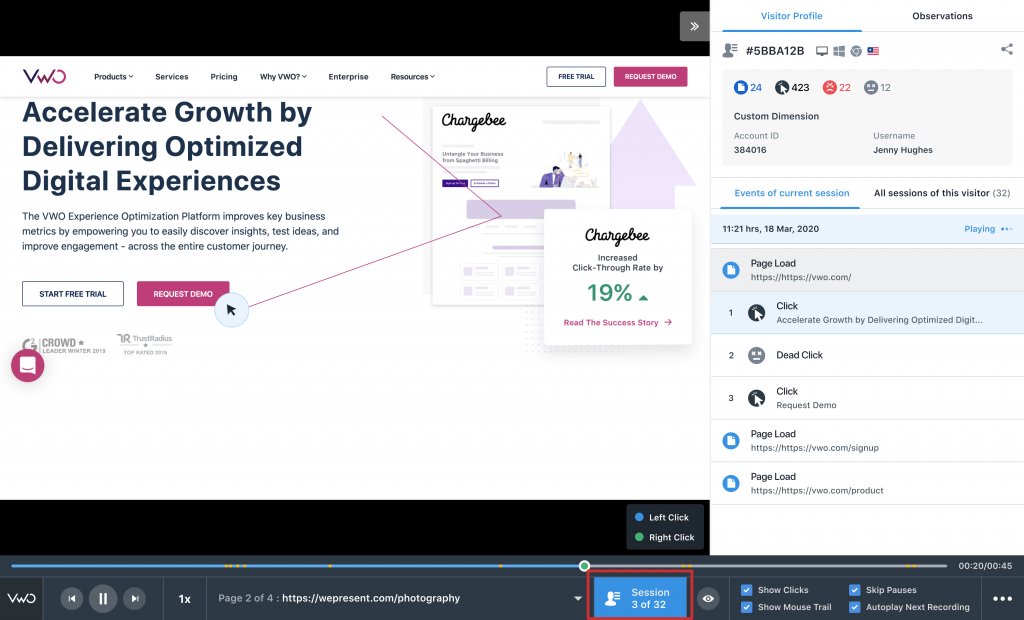Change playback speed 1x

[x=185, y=598]
